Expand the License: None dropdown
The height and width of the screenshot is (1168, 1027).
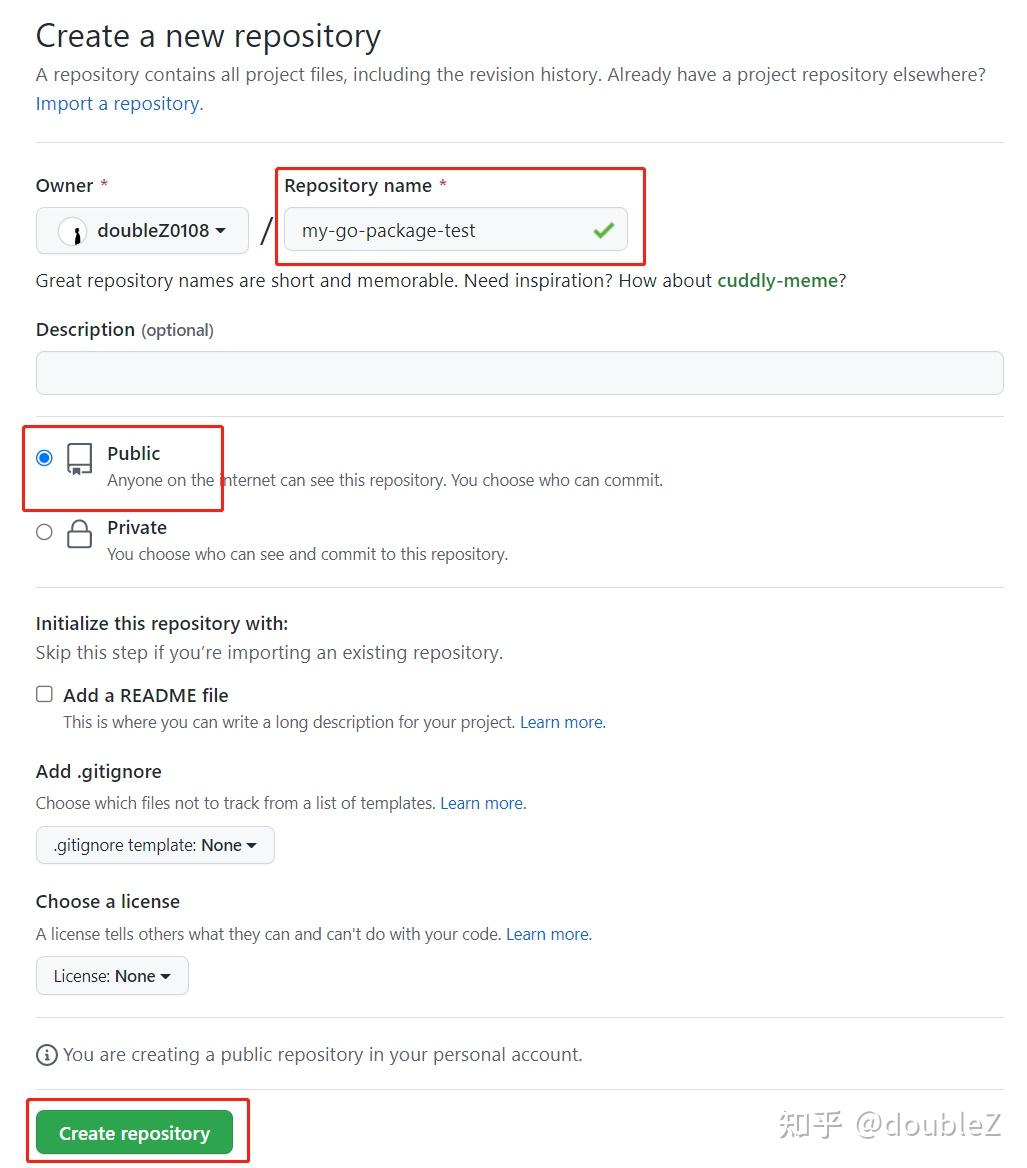(112, 976)
